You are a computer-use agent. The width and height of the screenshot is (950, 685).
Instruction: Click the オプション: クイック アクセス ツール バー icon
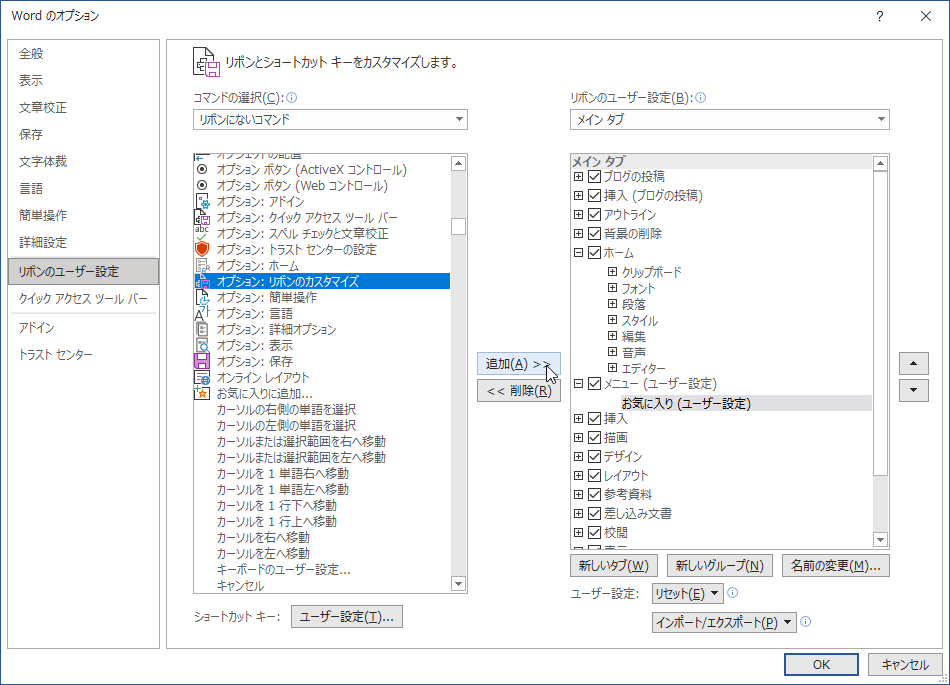202,217
